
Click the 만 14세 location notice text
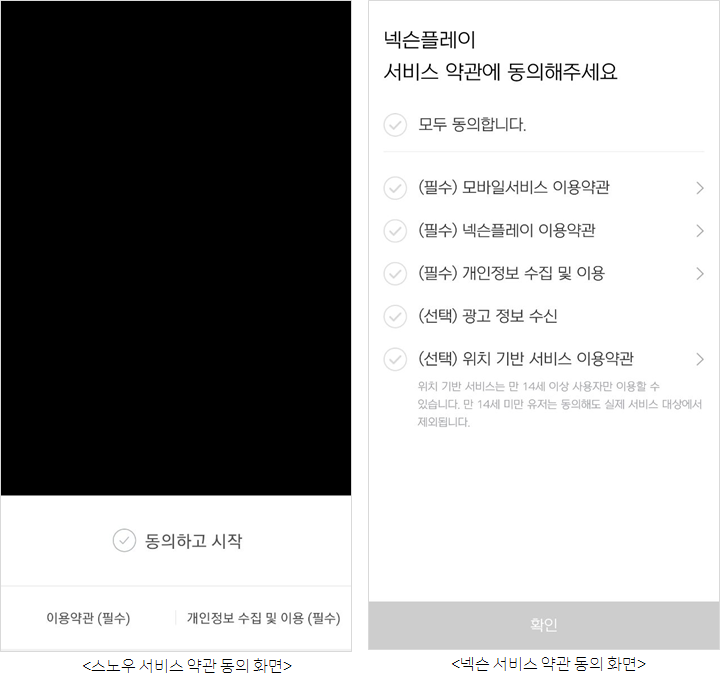(559, 404)
